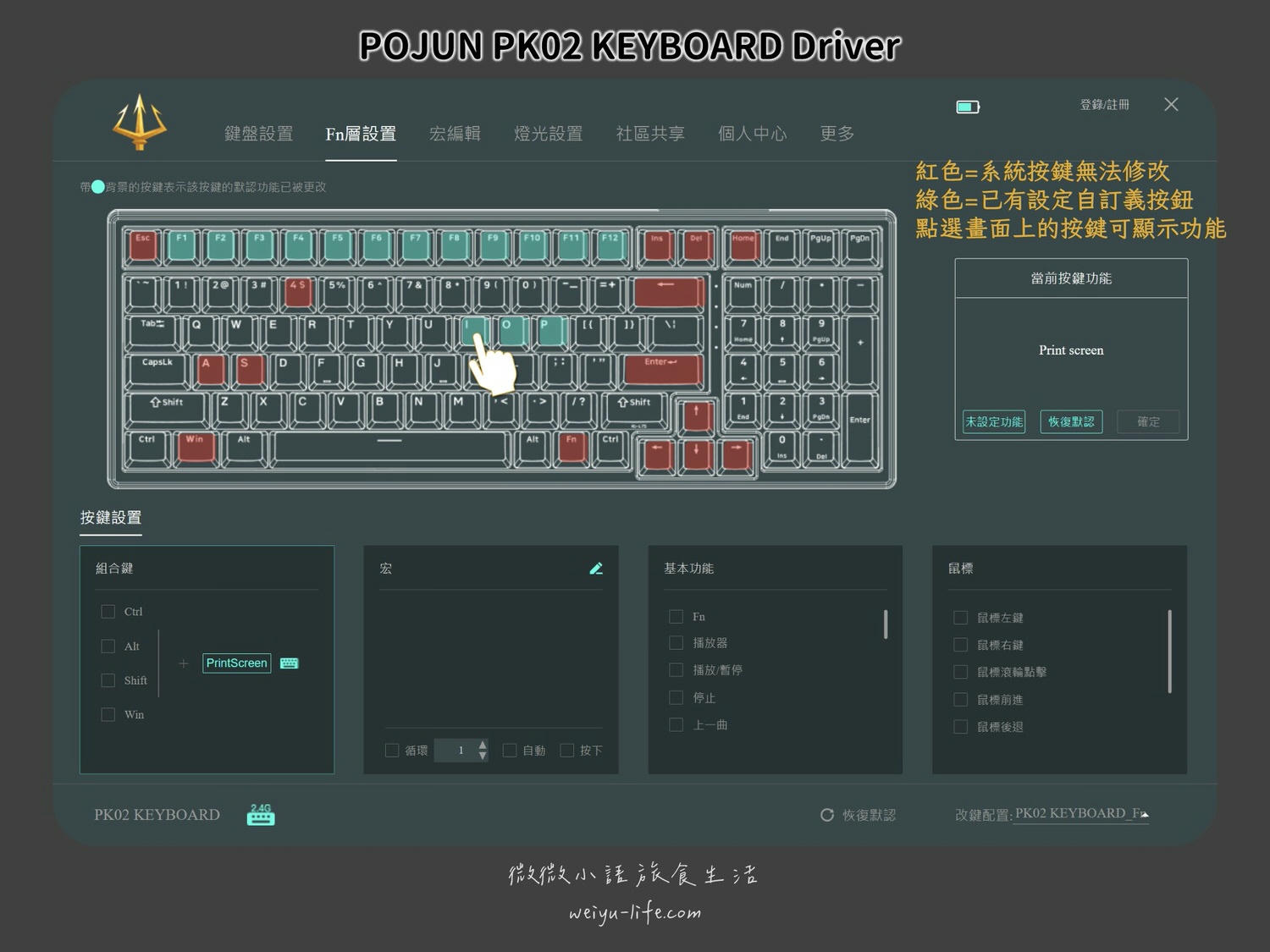1270x952 pixels.
Task: Check the 鼠標右鍵 option
Action: (x=960, y=645)
